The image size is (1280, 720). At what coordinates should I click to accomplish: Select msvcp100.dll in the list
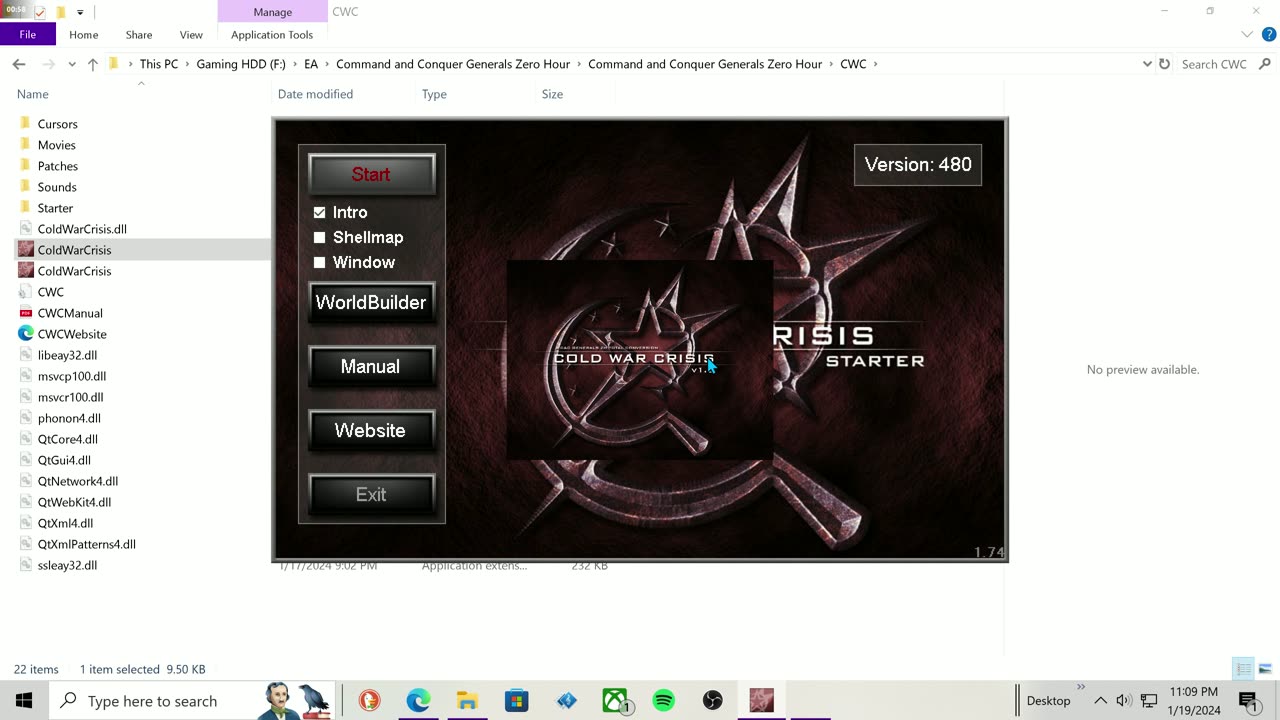(x=71, y=376)
